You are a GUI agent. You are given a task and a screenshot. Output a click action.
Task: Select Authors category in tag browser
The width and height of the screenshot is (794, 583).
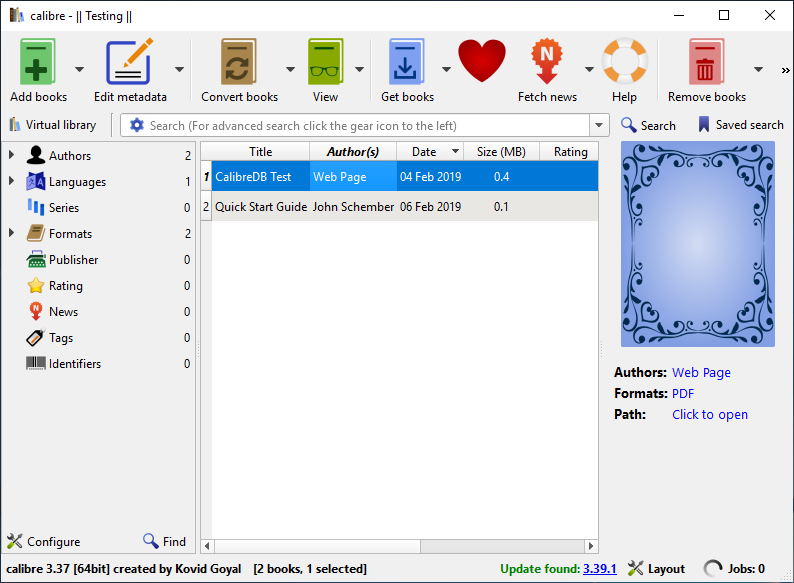point(70,156)
